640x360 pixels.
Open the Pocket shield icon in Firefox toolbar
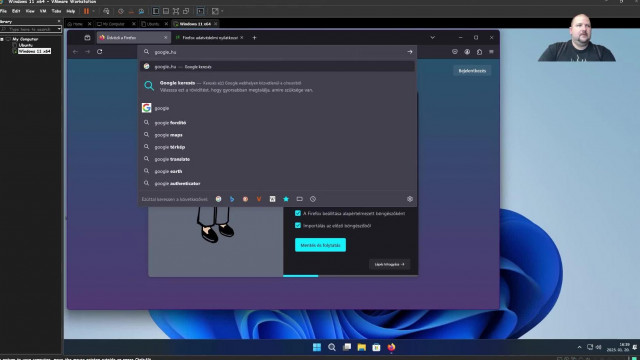click(x=455, y=52)
